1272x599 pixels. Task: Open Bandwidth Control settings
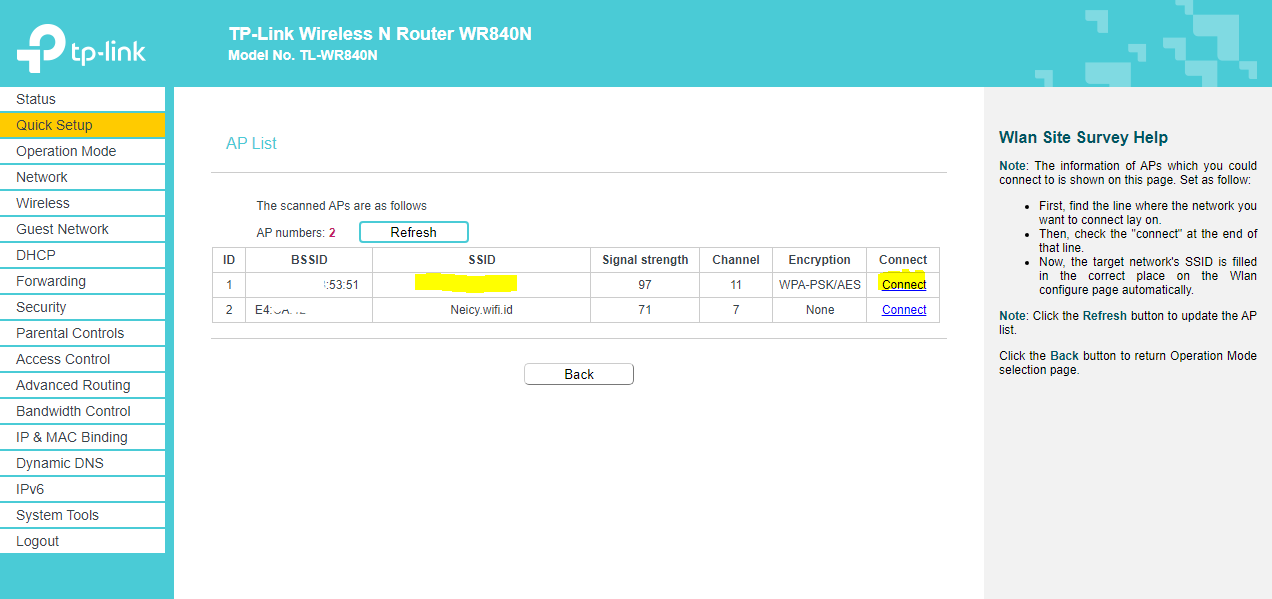pyautogui.click(x=82, y=411)
